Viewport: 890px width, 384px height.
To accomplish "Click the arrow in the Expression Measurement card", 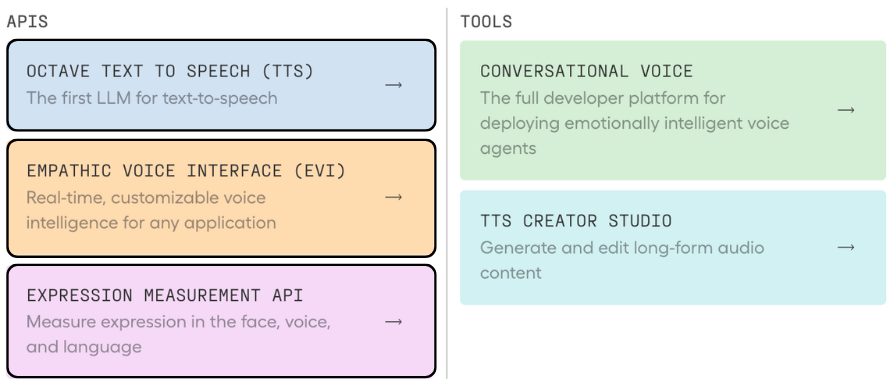I will [x=393, y=322].
